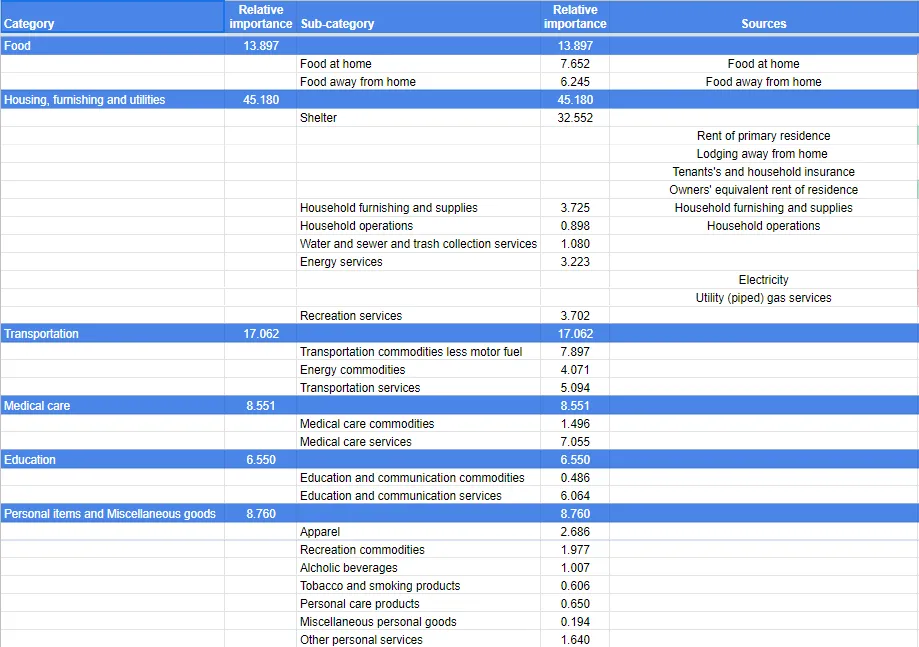919x647 pixels.
Task: Click 'Education and communication services' cell
Action: (418, 496)
